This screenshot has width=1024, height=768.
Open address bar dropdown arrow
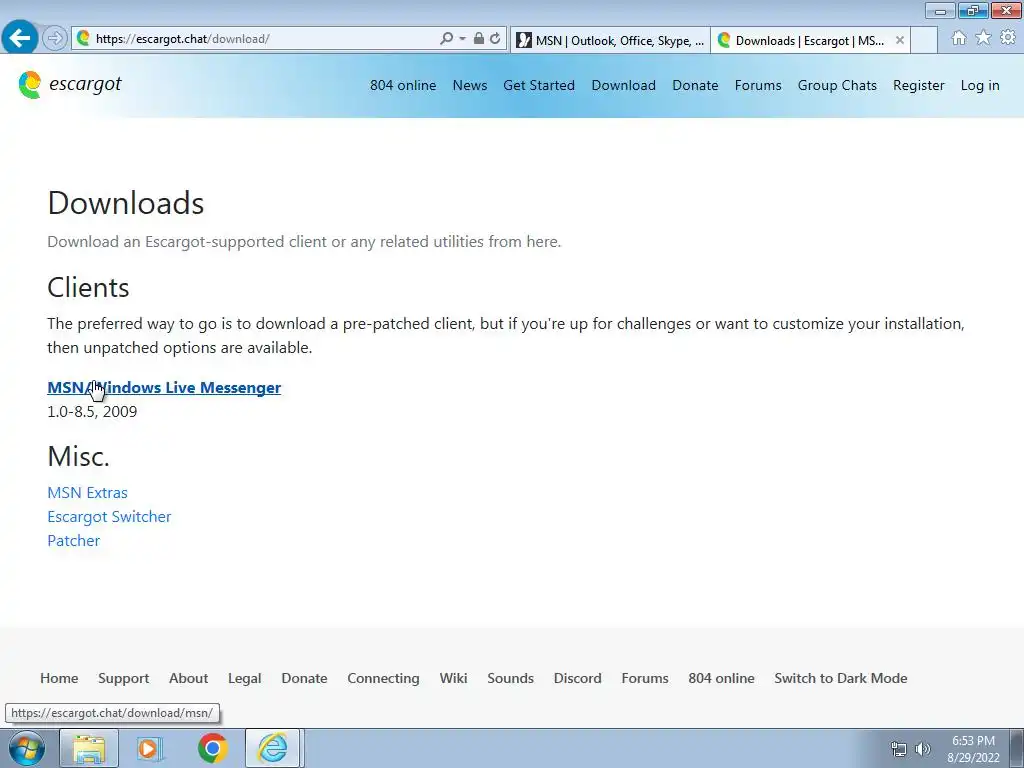click(x=462, y=39)
